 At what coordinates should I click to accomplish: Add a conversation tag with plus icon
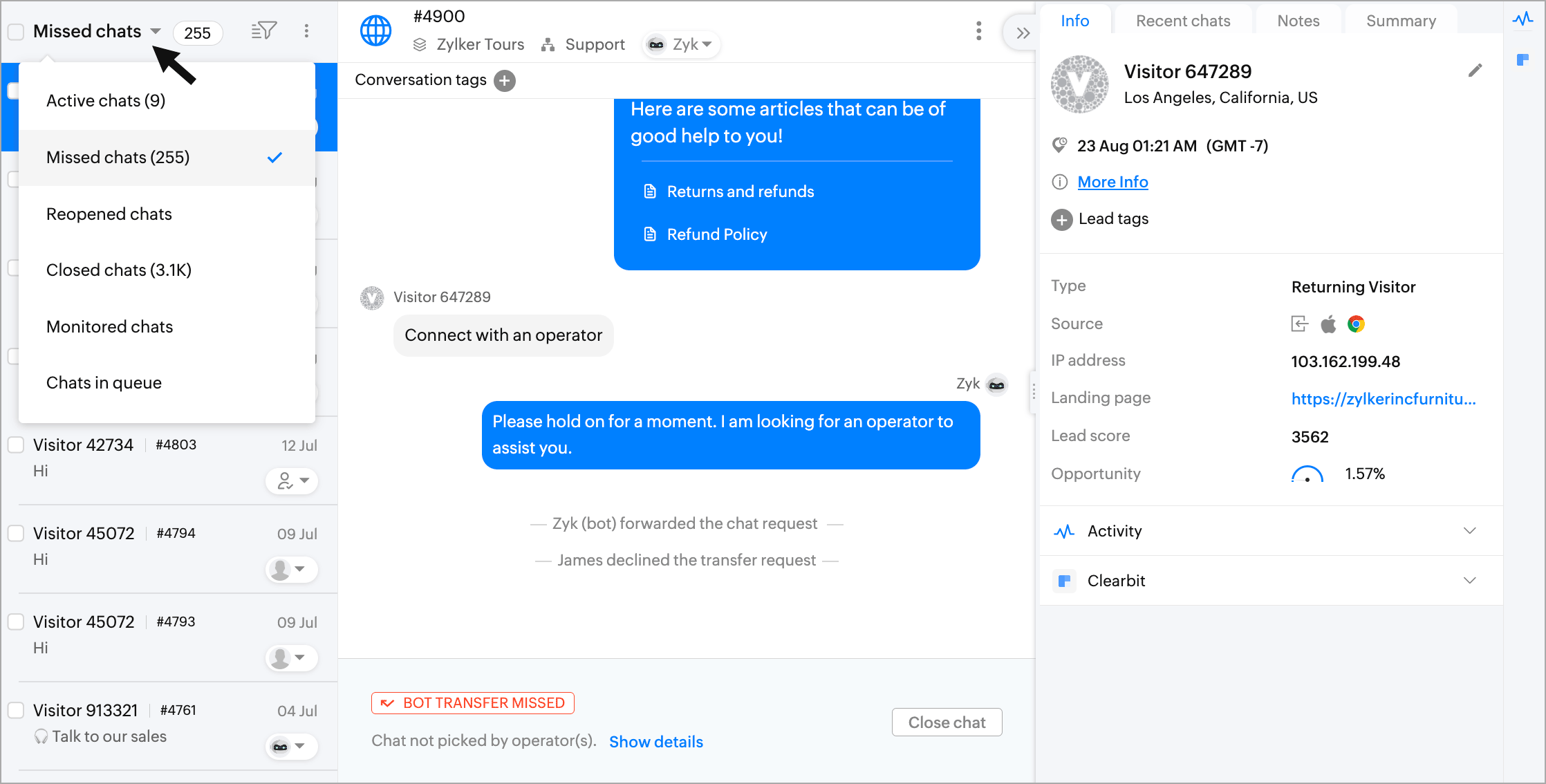coord(505,80)
